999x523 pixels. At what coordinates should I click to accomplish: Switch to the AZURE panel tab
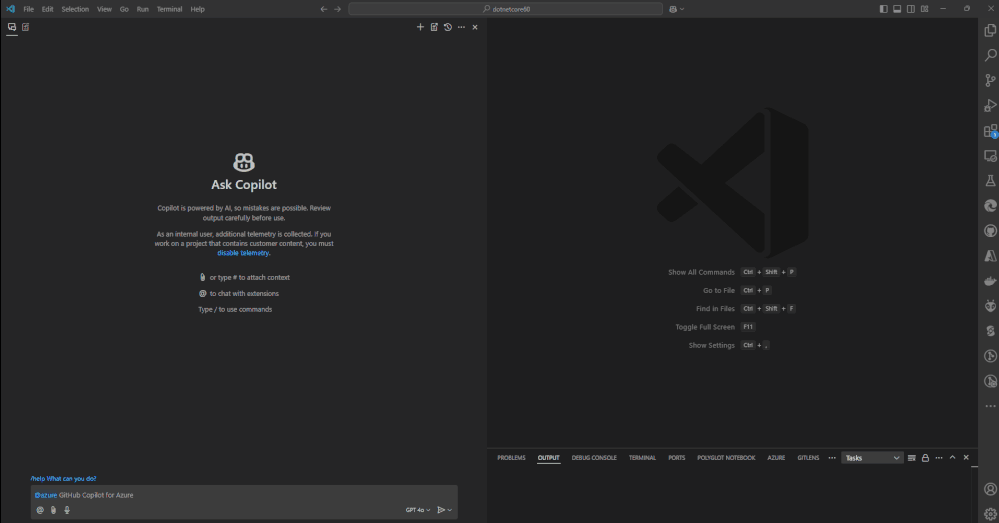click(x=776, y=457)
